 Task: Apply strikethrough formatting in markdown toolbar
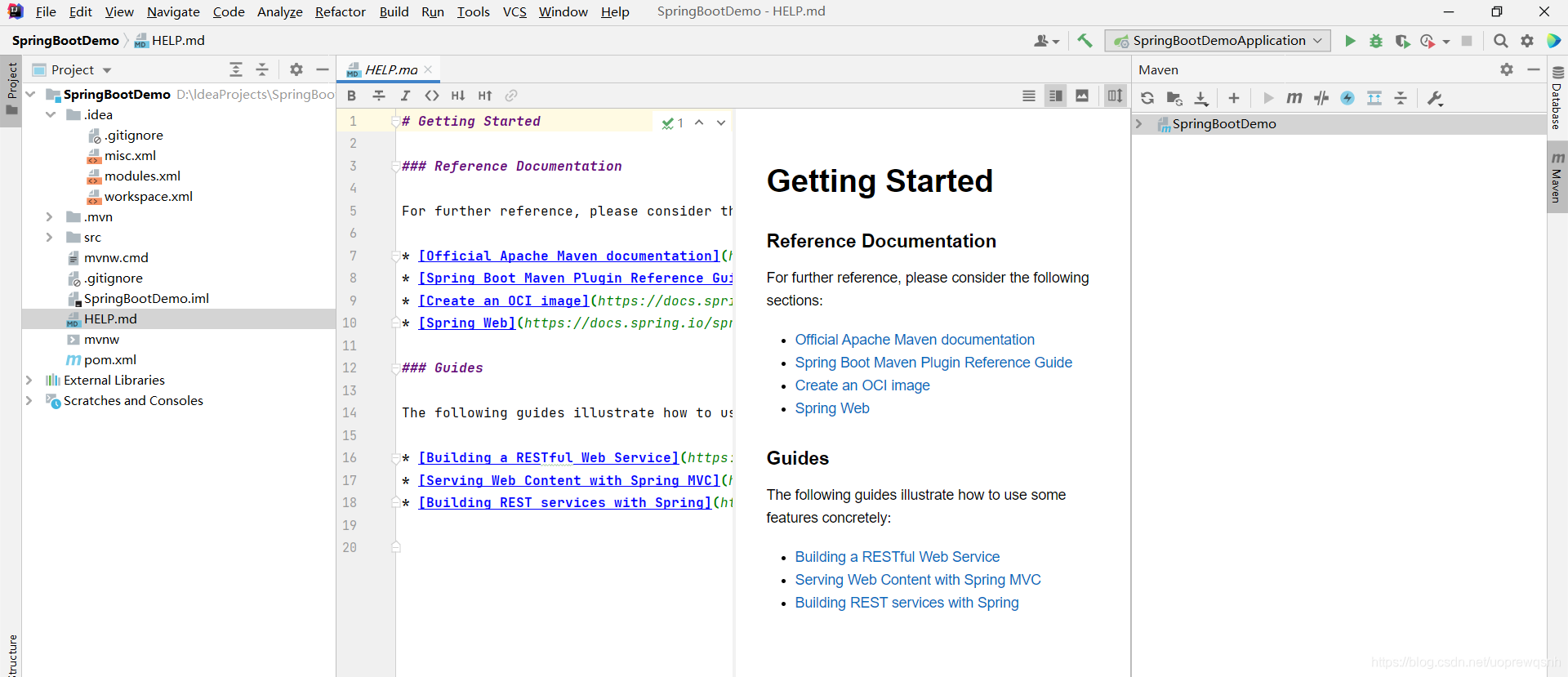379,96
